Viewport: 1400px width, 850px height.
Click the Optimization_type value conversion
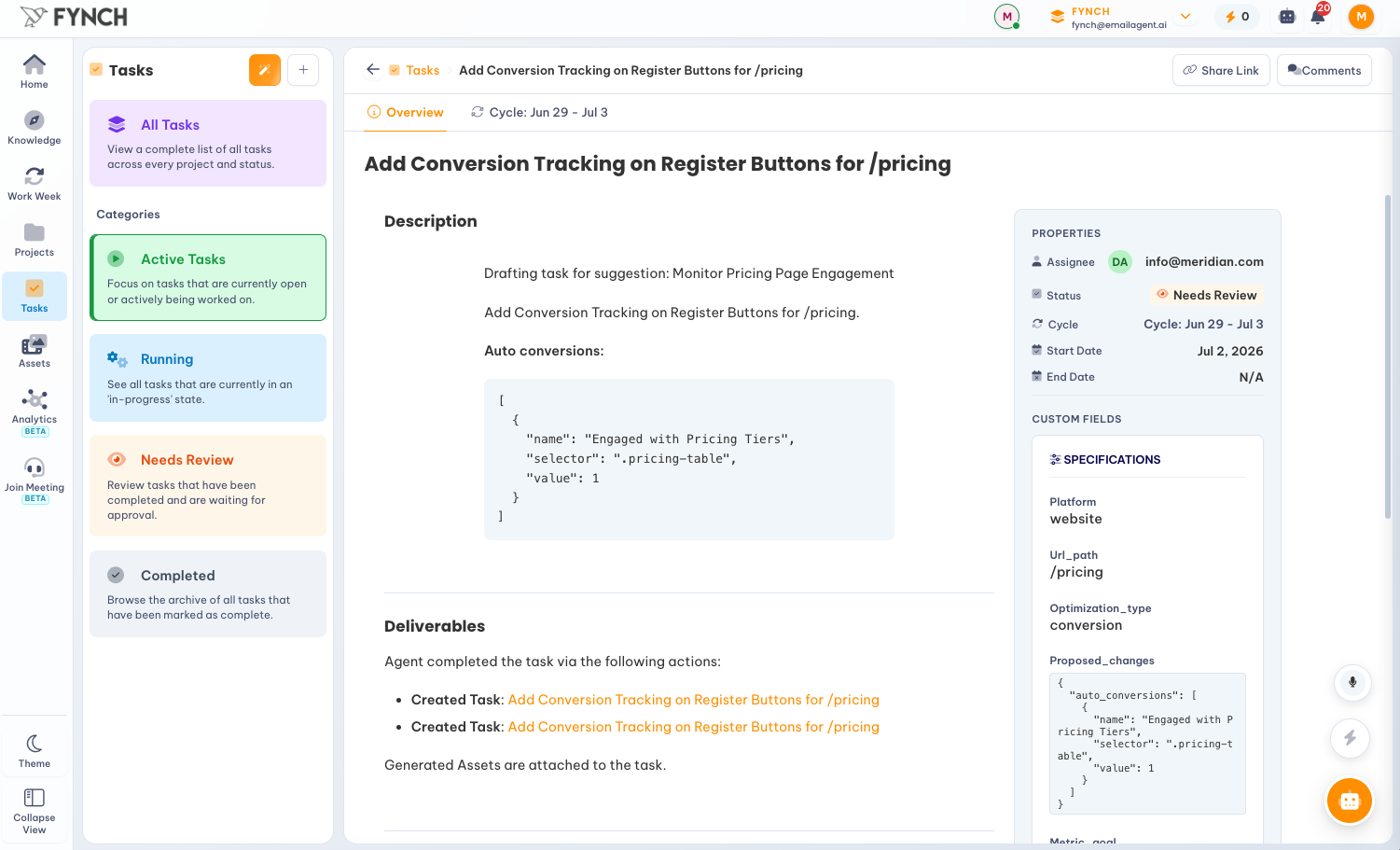click(1086, 626)
